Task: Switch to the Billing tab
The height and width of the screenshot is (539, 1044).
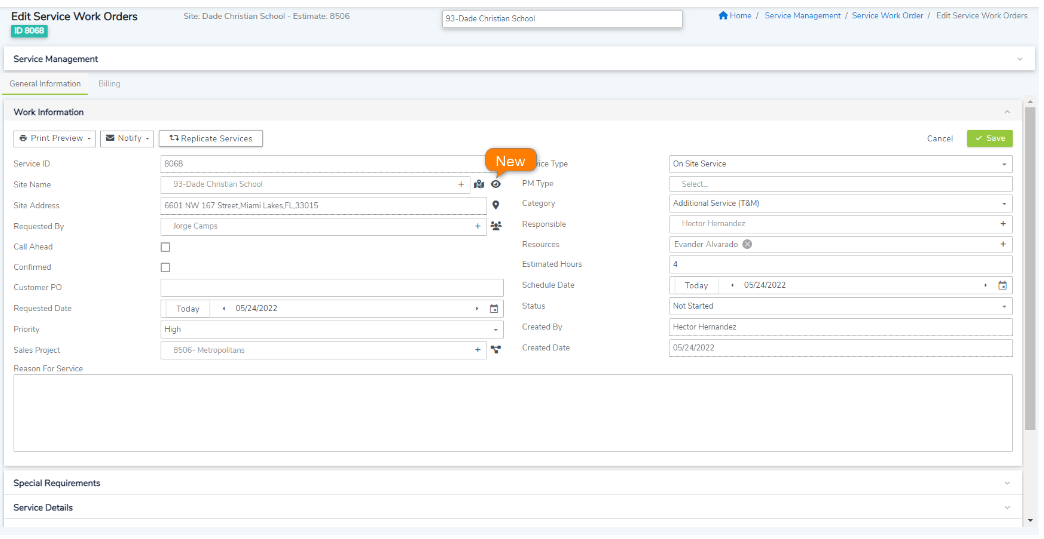Action: (x=109, y=84)
